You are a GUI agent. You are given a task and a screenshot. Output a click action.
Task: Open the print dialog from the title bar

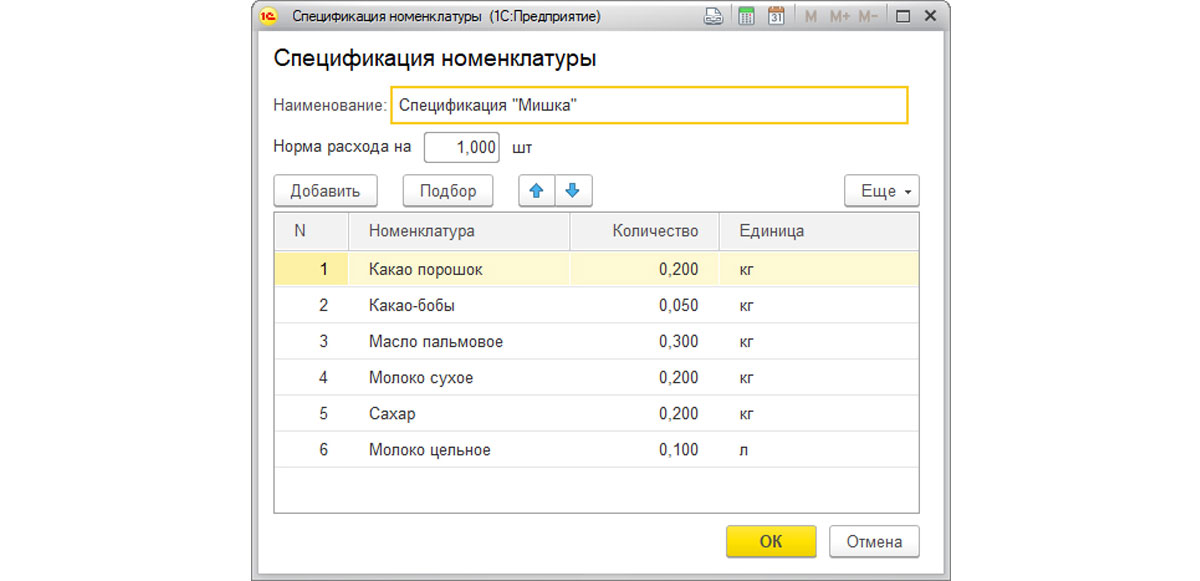pos(713,15)
